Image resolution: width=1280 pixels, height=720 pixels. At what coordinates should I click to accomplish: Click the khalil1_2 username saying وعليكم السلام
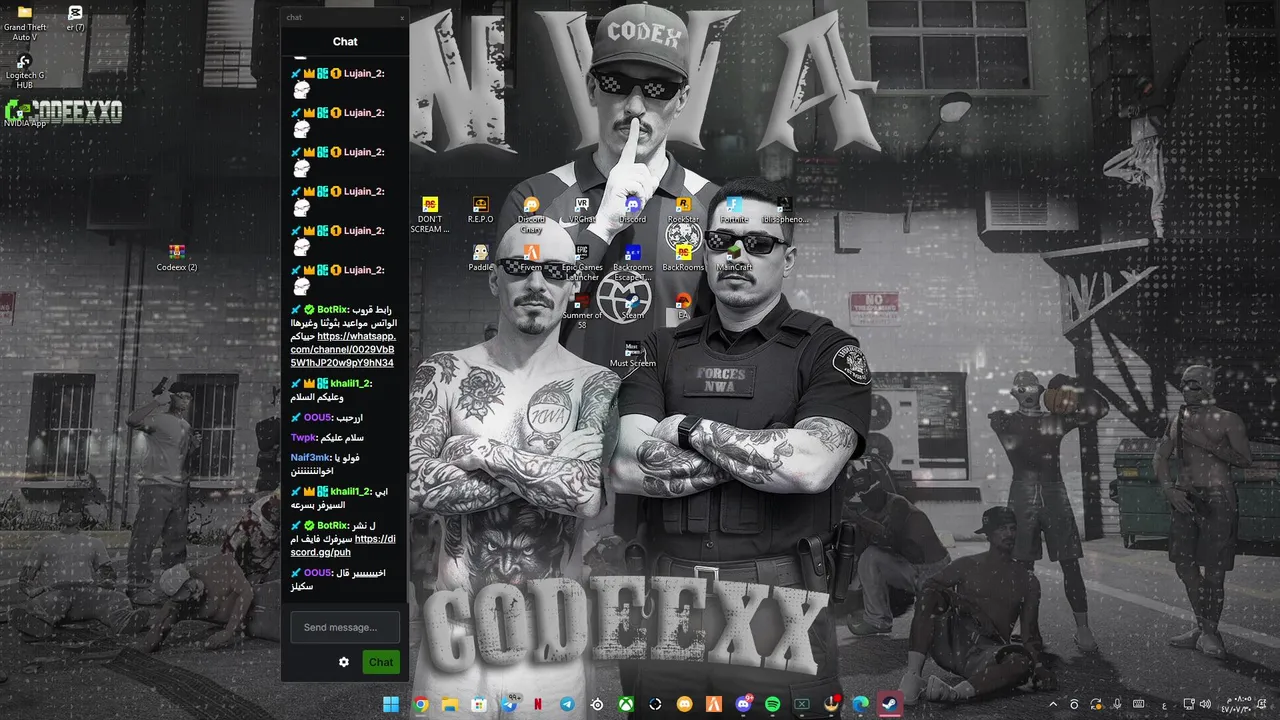point(351,383)
